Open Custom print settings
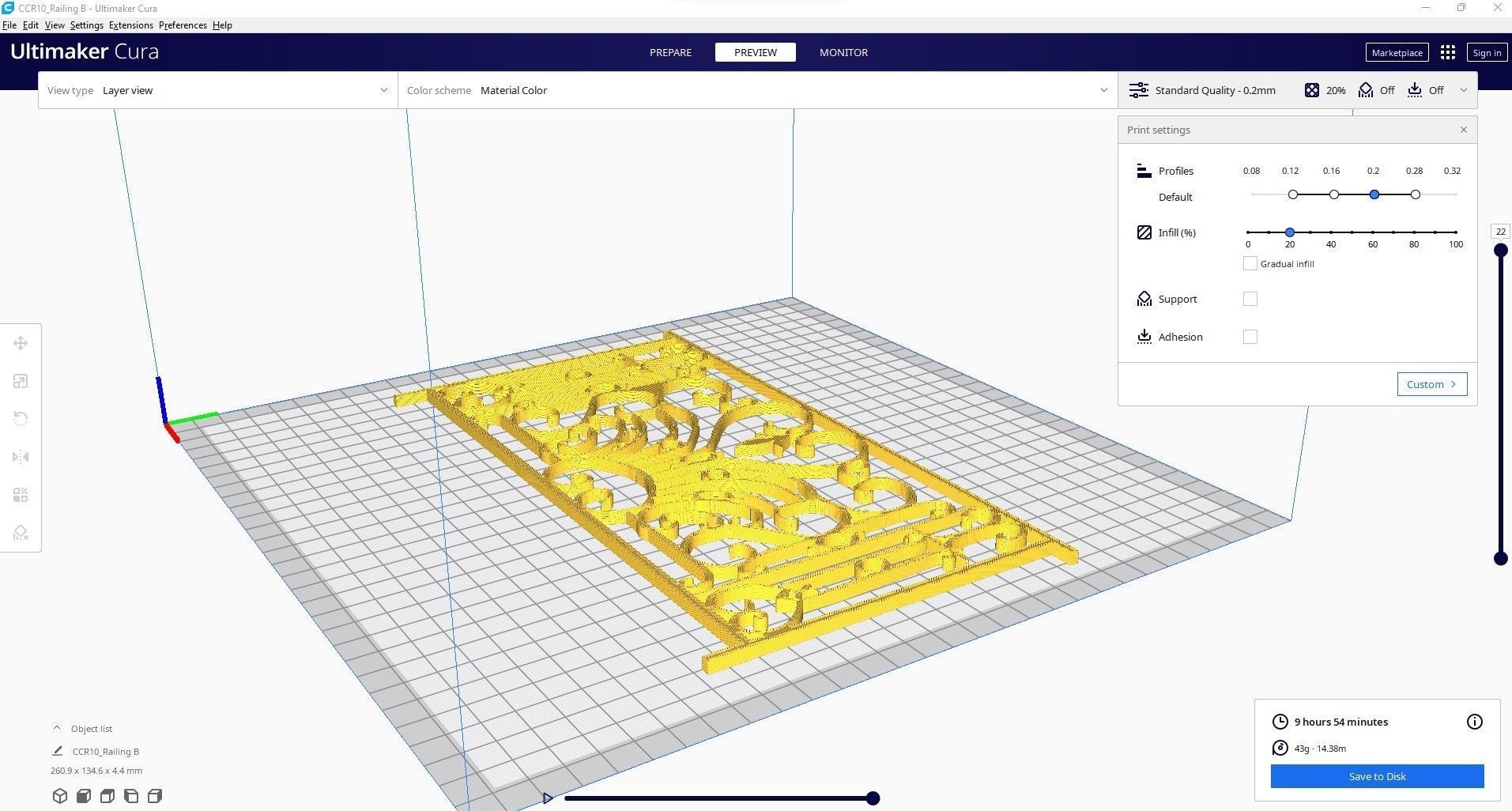This screenshot has width=1512, height=811. (1431, 384)
